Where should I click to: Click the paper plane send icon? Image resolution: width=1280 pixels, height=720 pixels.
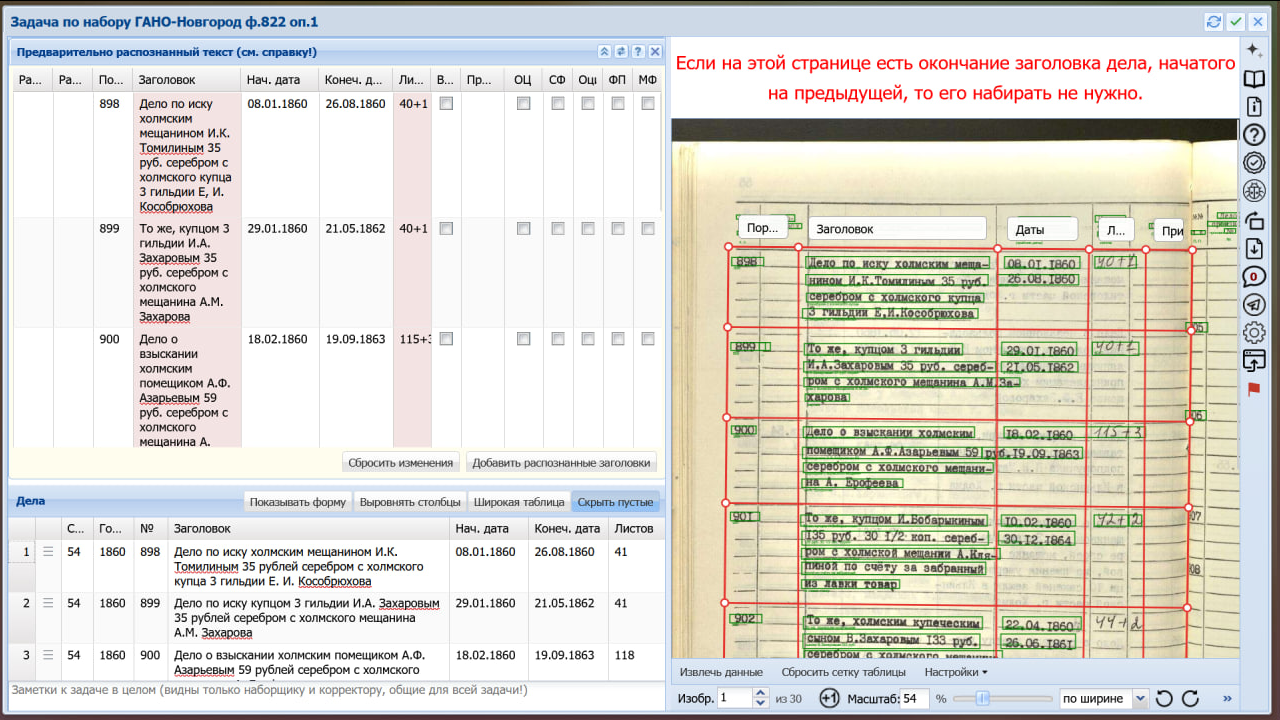tap(1254, 305)
